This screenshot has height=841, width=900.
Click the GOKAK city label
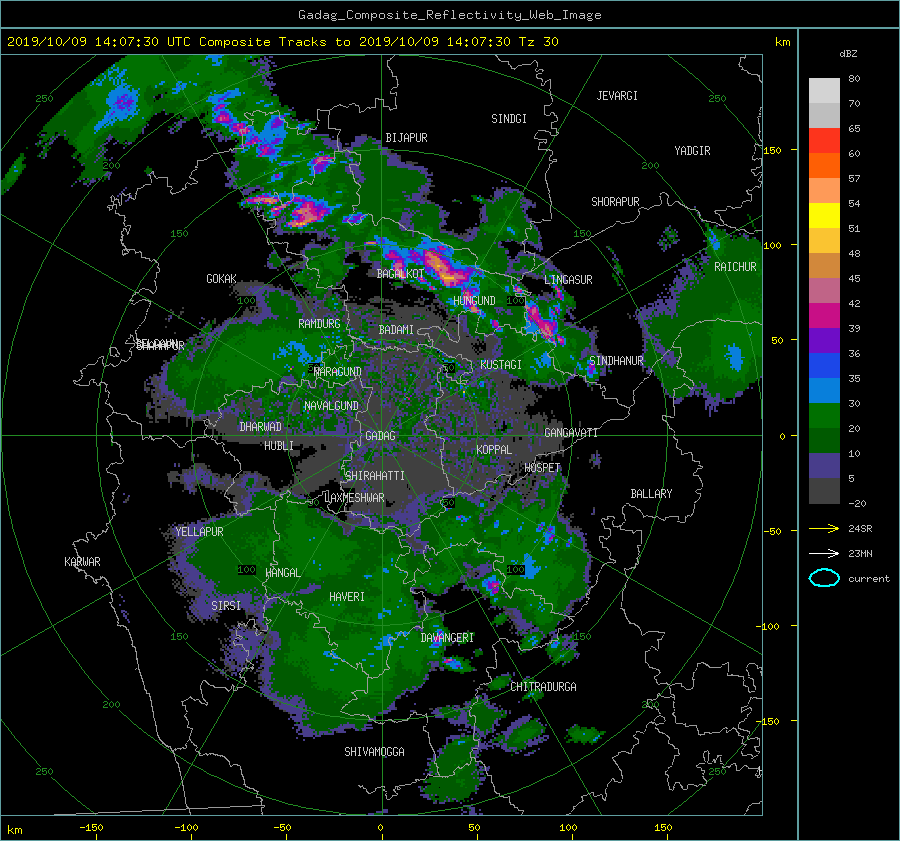tap(222, 279)
